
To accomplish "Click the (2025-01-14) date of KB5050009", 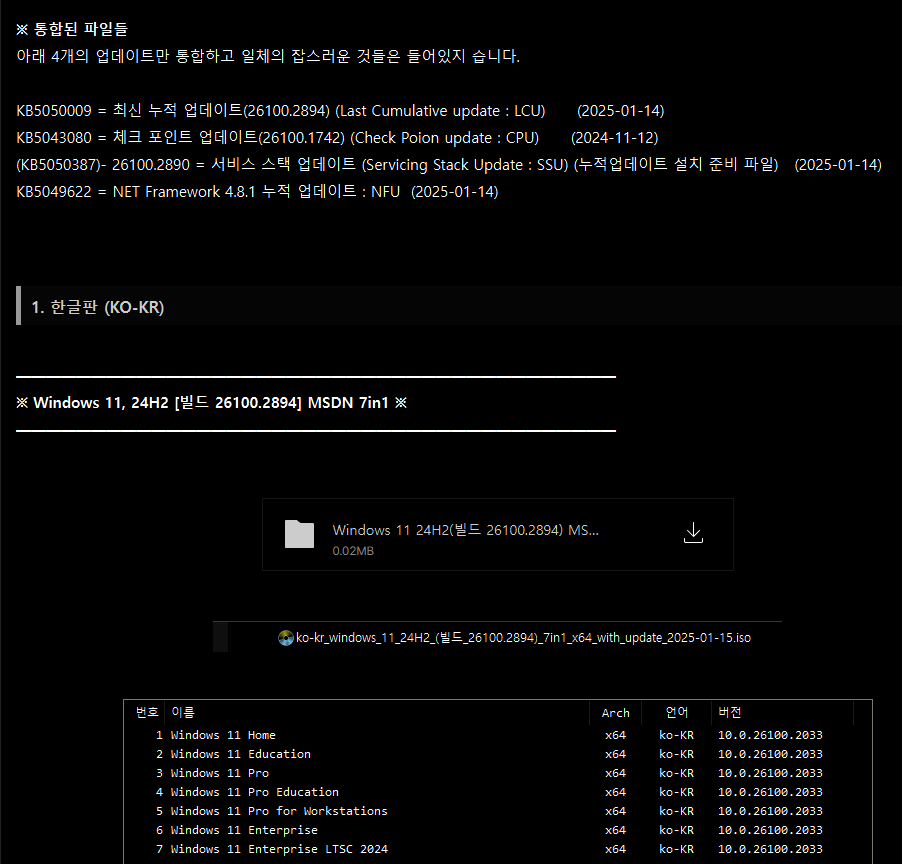I will [621, 110].
